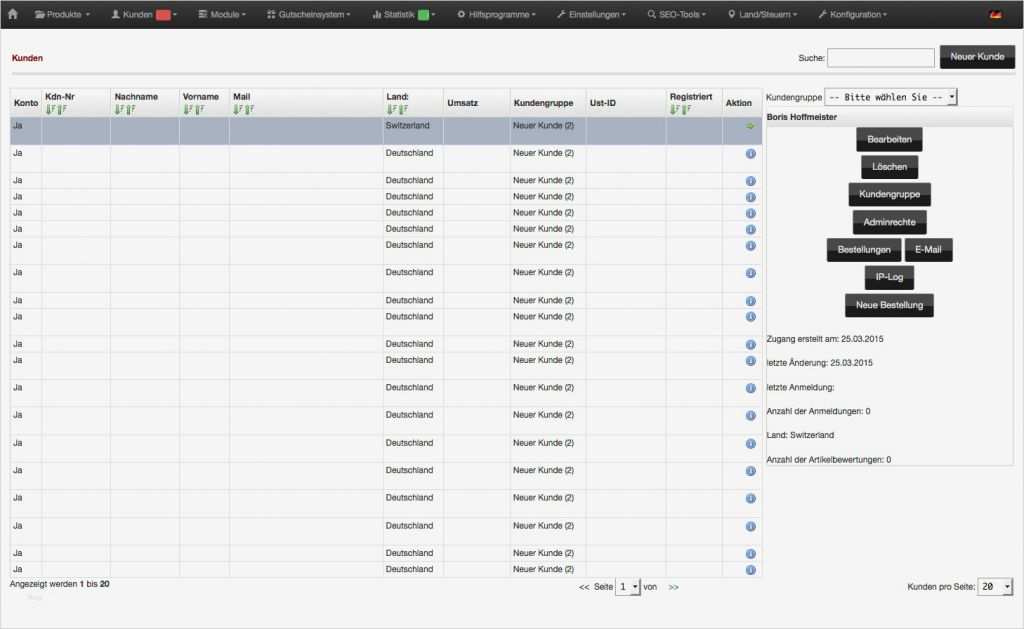The width and height of the screenshot is (1024, 629).
Task: Click second sort arrow under Kdn-Nr
Action: 61,110
